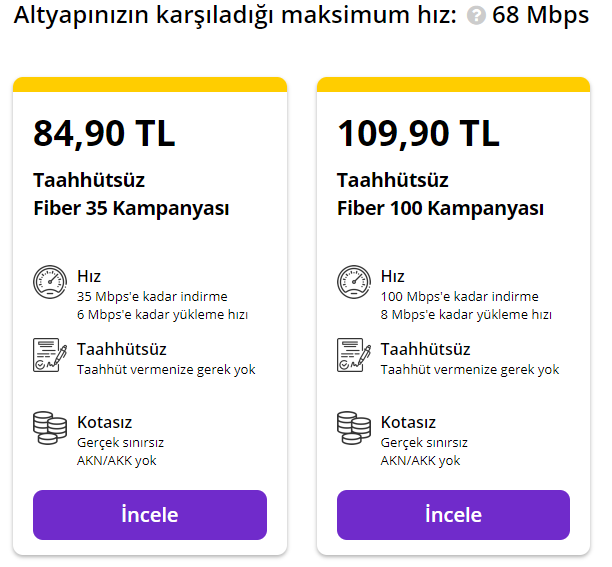Click the question mark help icon beside 68 Mbps
Screen dimensions: 612x567
[476, 18]
